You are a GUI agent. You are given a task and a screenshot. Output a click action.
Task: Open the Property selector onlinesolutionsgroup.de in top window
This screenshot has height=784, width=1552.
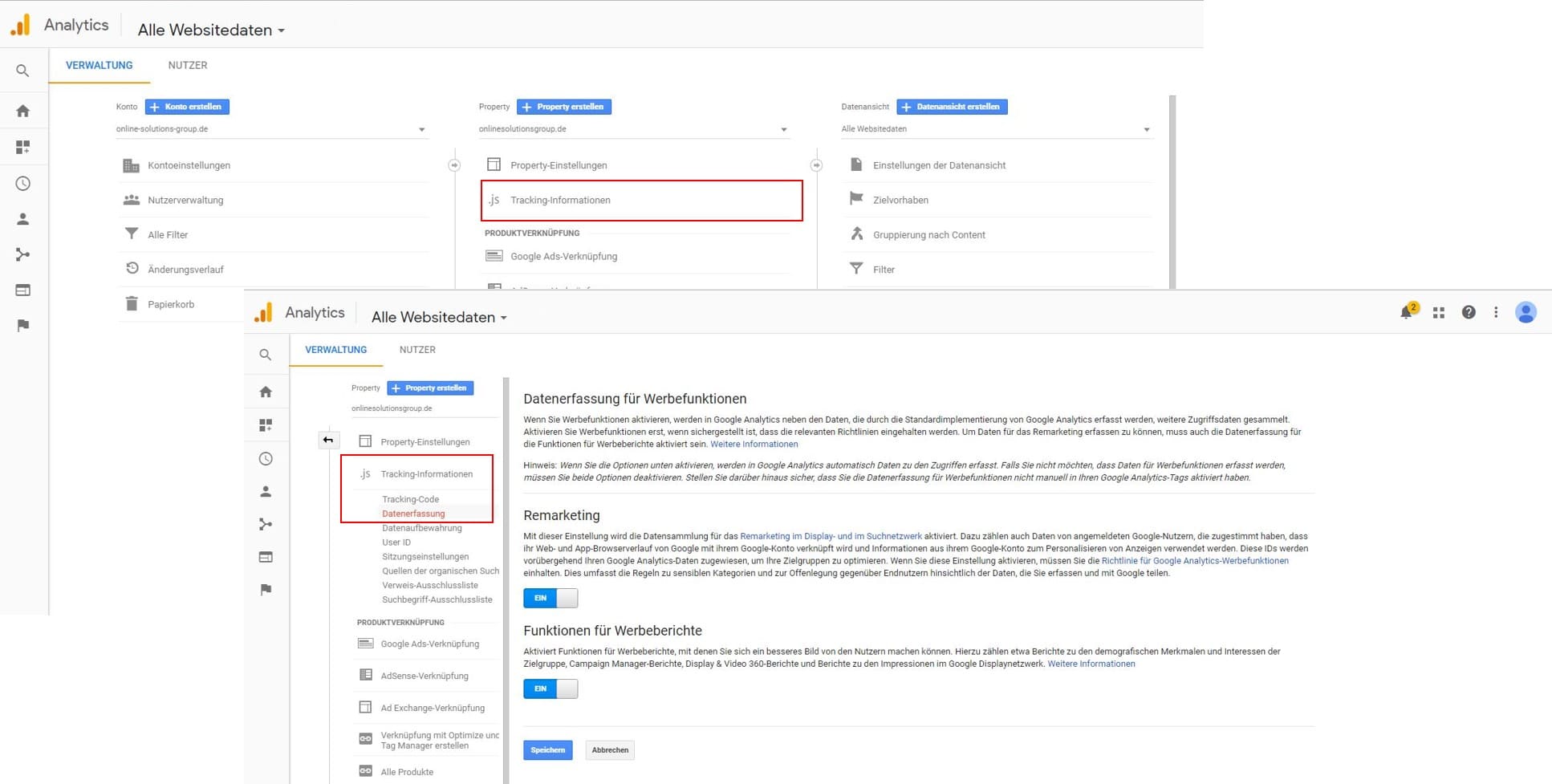pyautogui.click(x=634, y=129)
